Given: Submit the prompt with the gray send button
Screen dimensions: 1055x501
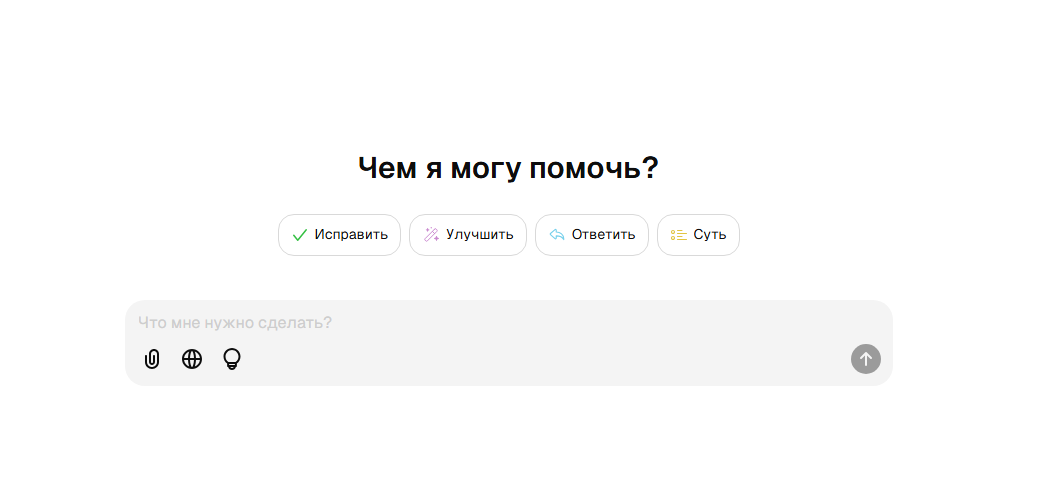Looking at the screenshot, I should coord(866,359).
